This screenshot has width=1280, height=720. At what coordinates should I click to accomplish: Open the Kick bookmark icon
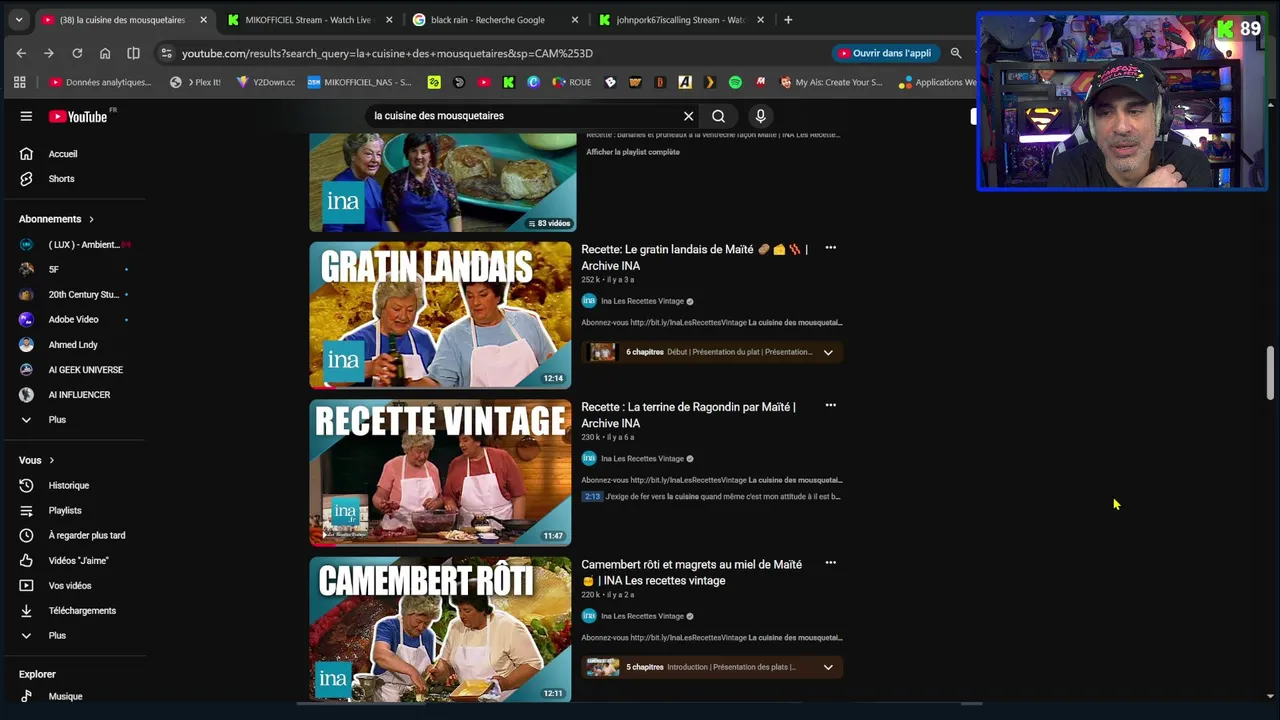(508, 82)
